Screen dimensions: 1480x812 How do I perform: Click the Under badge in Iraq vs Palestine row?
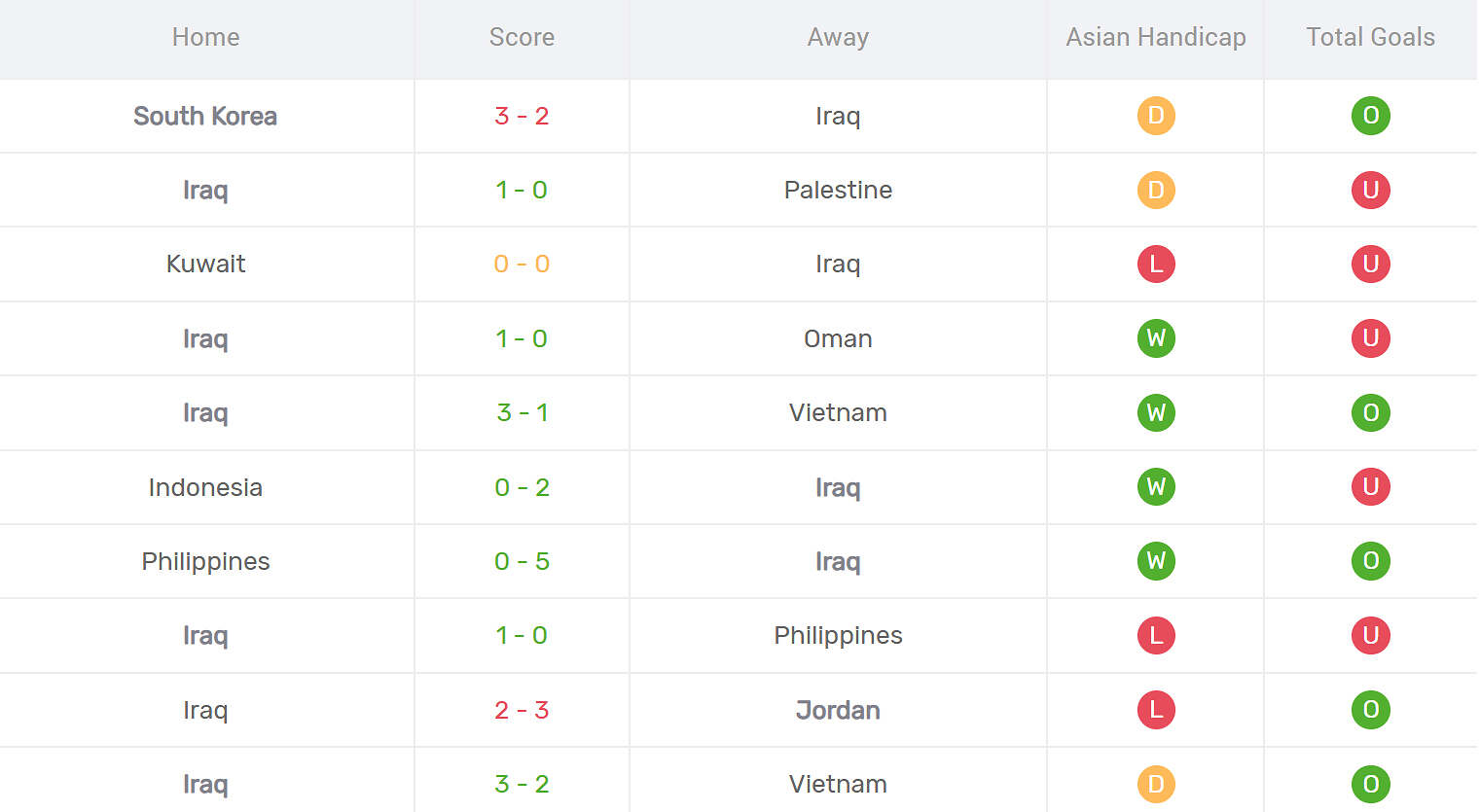[x=1370, y=190]
